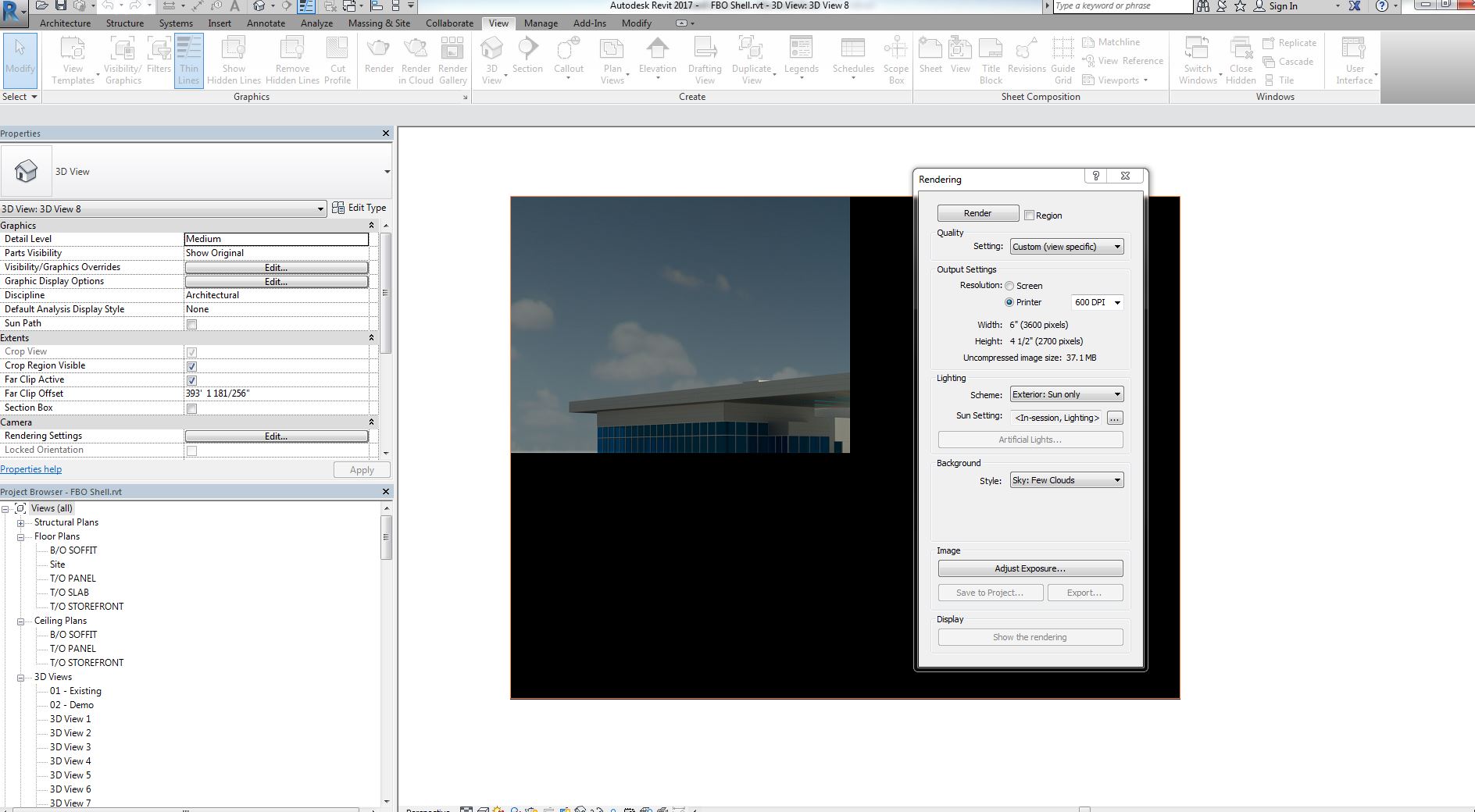Toggle the Section Box checkbox
This screenshot has height=812, width=1475.
pos(191,408)
